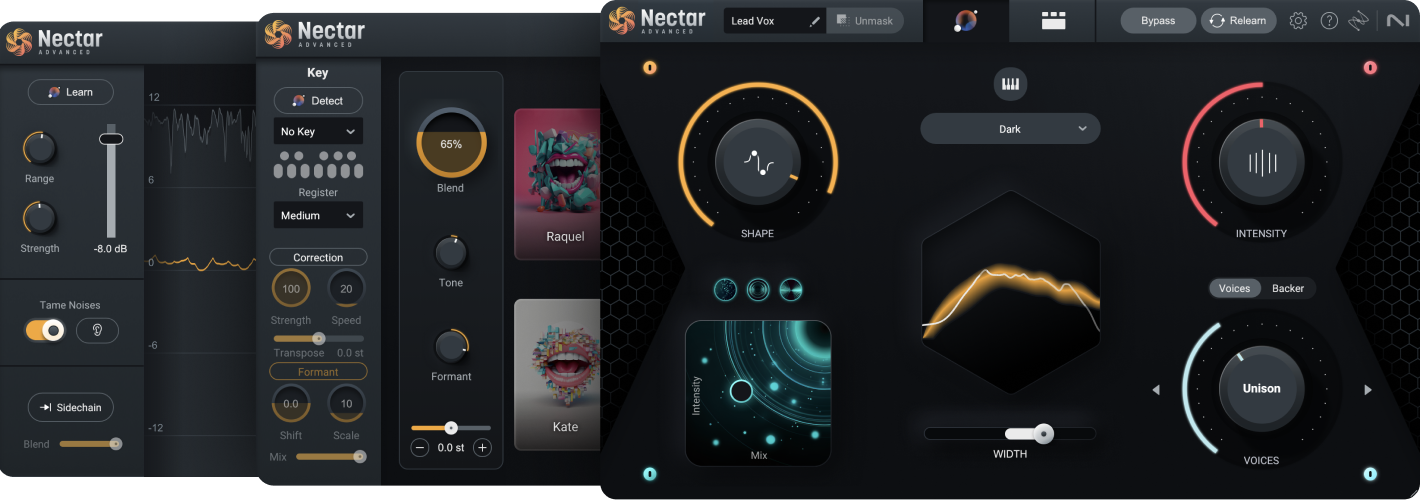
Task: Click the plus stepper beside 0.0 st
Action: click(x=483, y=447)
